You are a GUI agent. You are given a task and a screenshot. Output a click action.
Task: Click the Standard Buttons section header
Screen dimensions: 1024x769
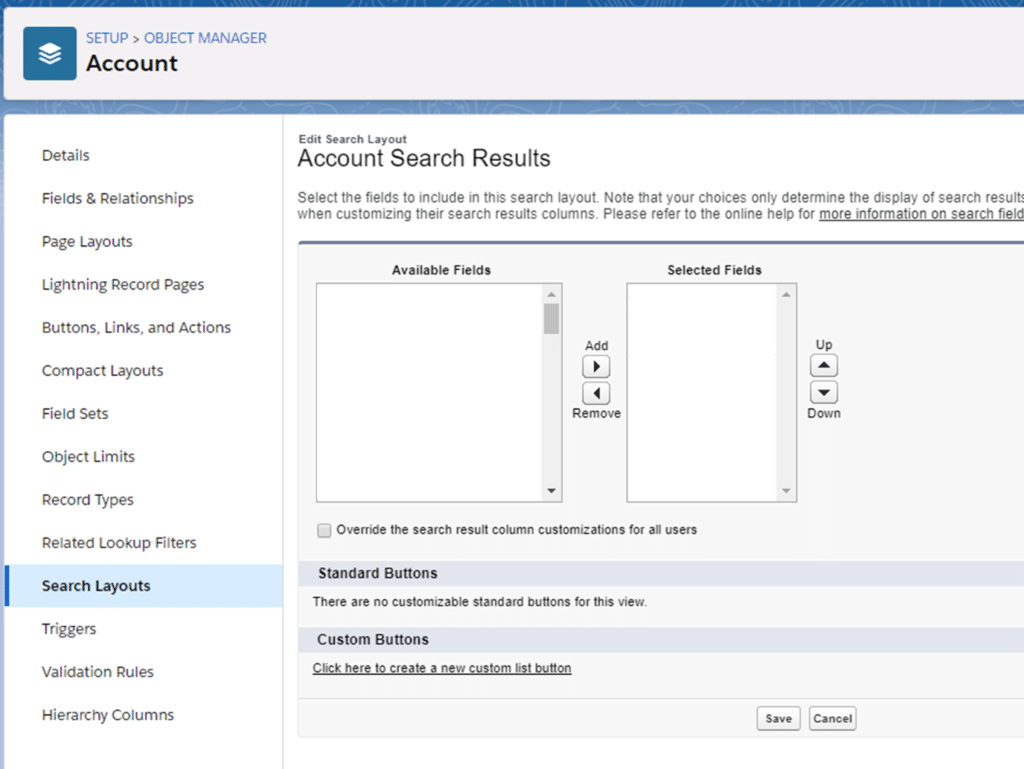[x=661, y=573]
